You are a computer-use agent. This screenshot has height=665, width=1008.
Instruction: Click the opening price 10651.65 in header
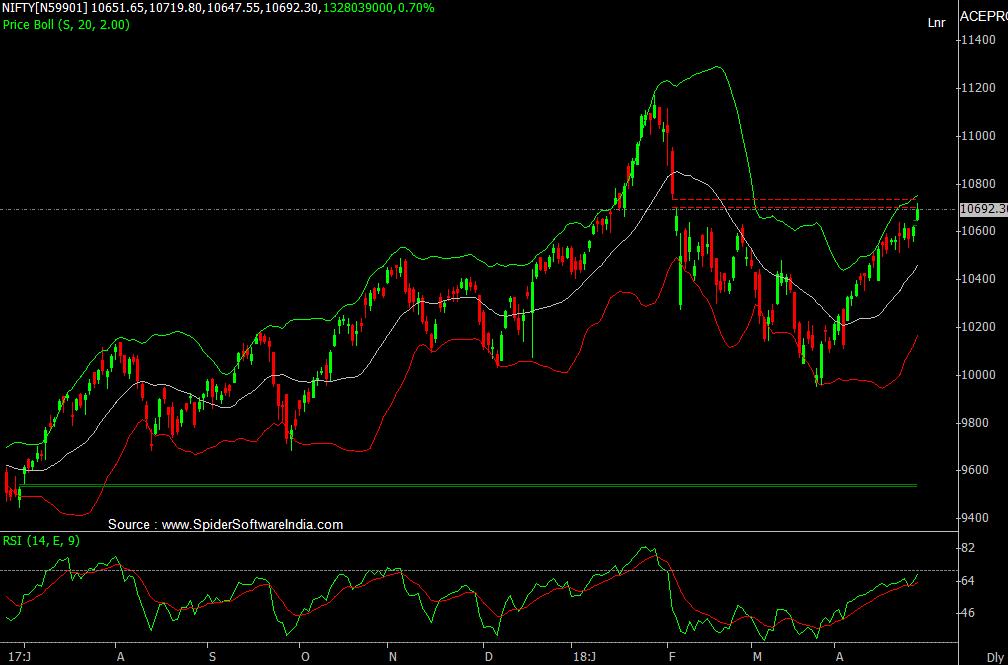point(118,8)
